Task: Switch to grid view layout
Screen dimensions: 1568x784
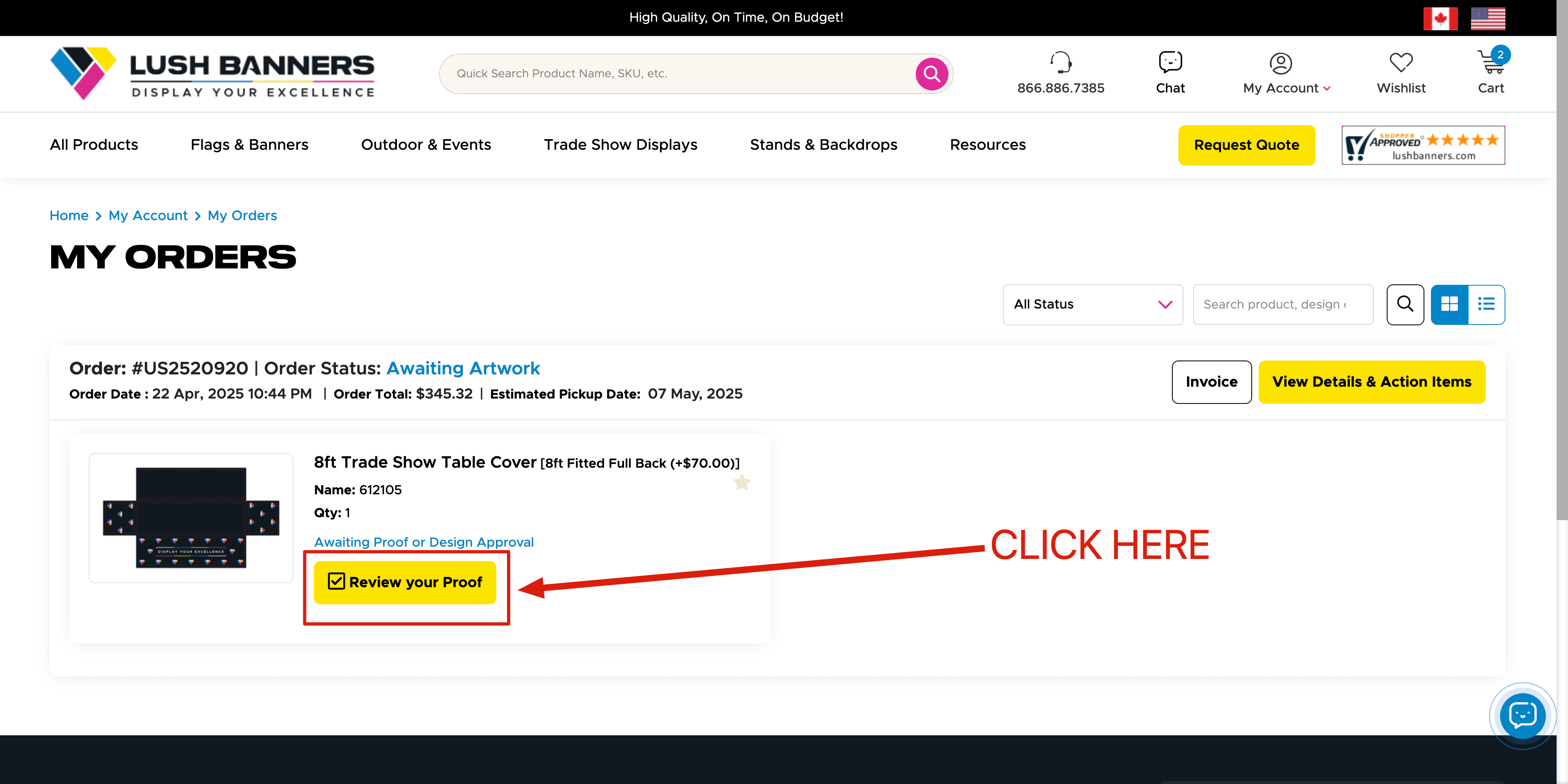Action: tap(1449, 304)
